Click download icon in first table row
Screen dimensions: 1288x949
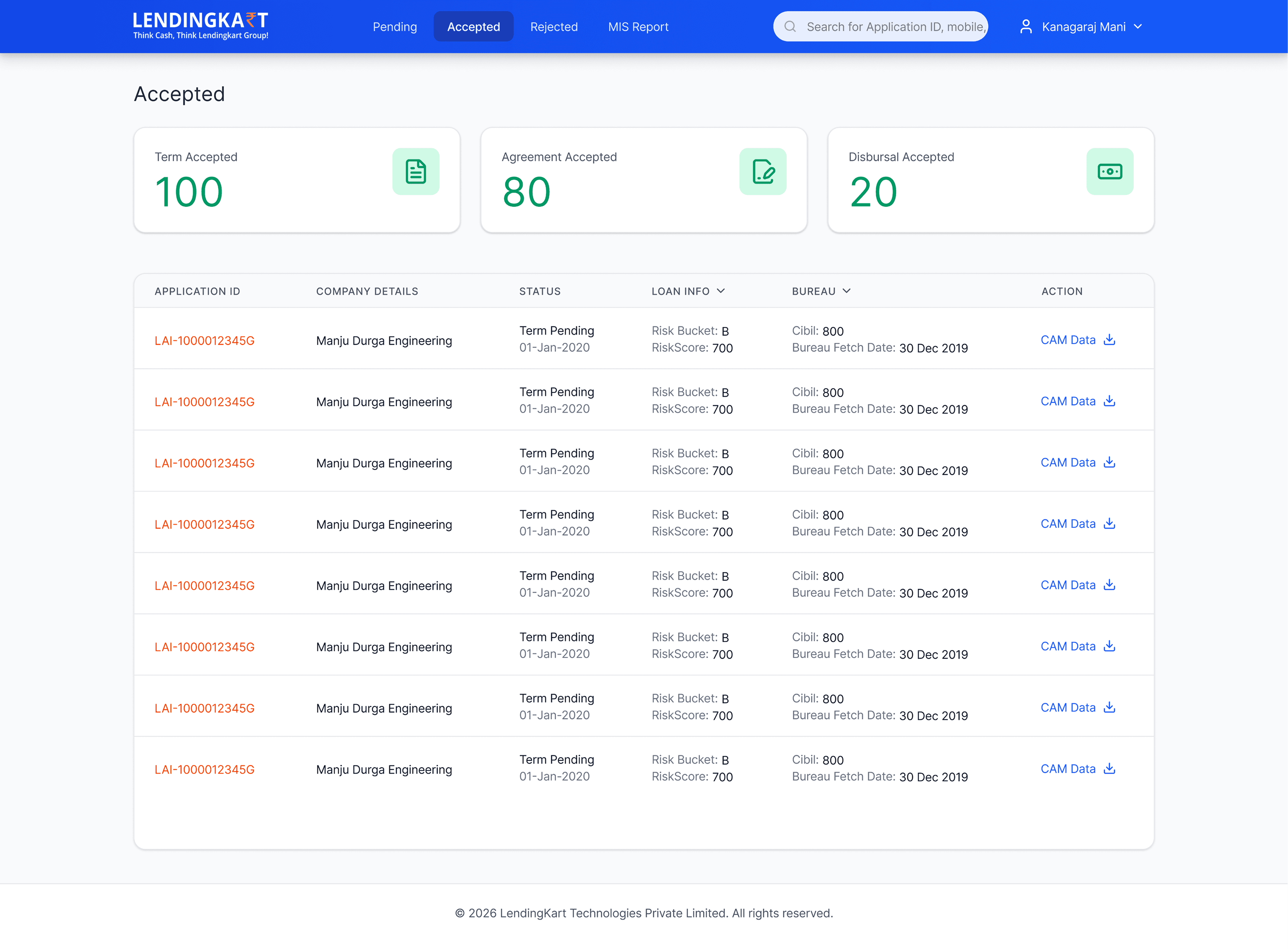[x=1109, y=340]
